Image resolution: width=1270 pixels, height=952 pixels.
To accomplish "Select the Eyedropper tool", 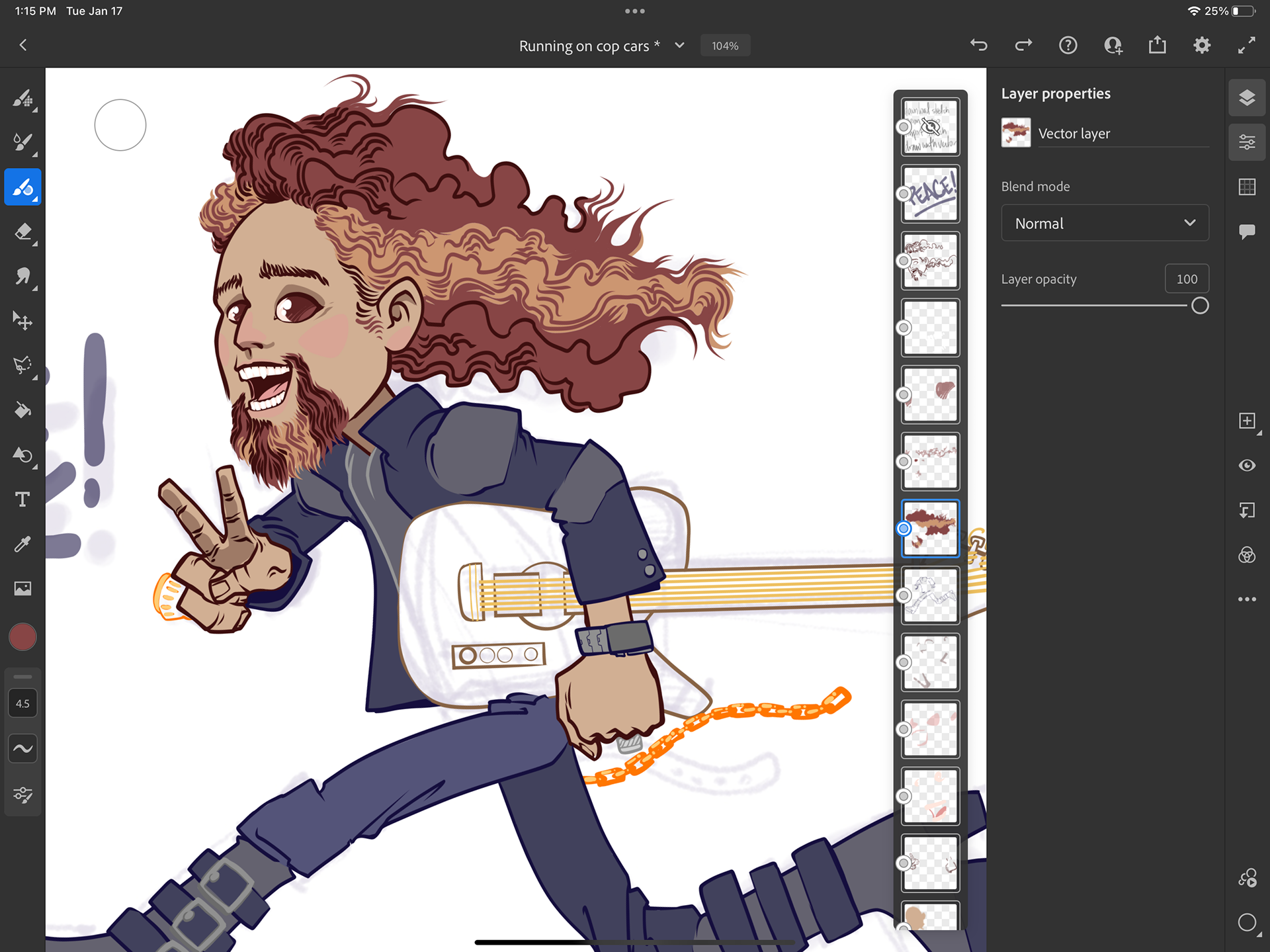I will pos(22,544).
